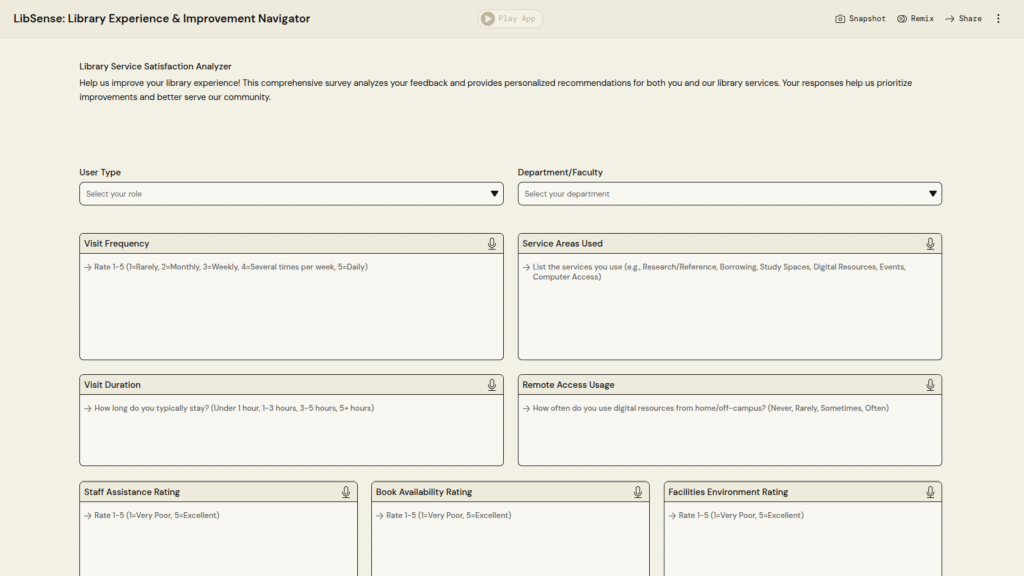Open the User Type dropdown
This screenshot has height=576, width=1024.
point(291,194)
